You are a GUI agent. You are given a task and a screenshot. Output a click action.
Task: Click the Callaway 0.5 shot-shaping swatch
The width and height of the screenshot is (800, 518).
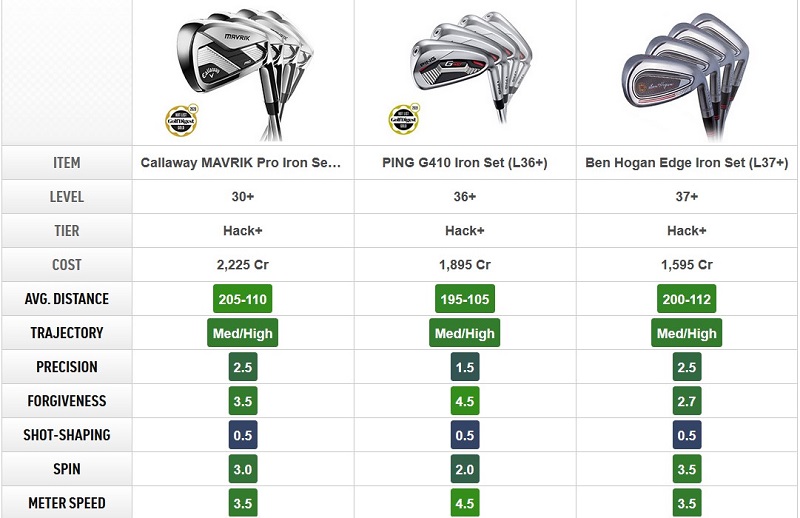pyautogui.click(x=242, y=435)
